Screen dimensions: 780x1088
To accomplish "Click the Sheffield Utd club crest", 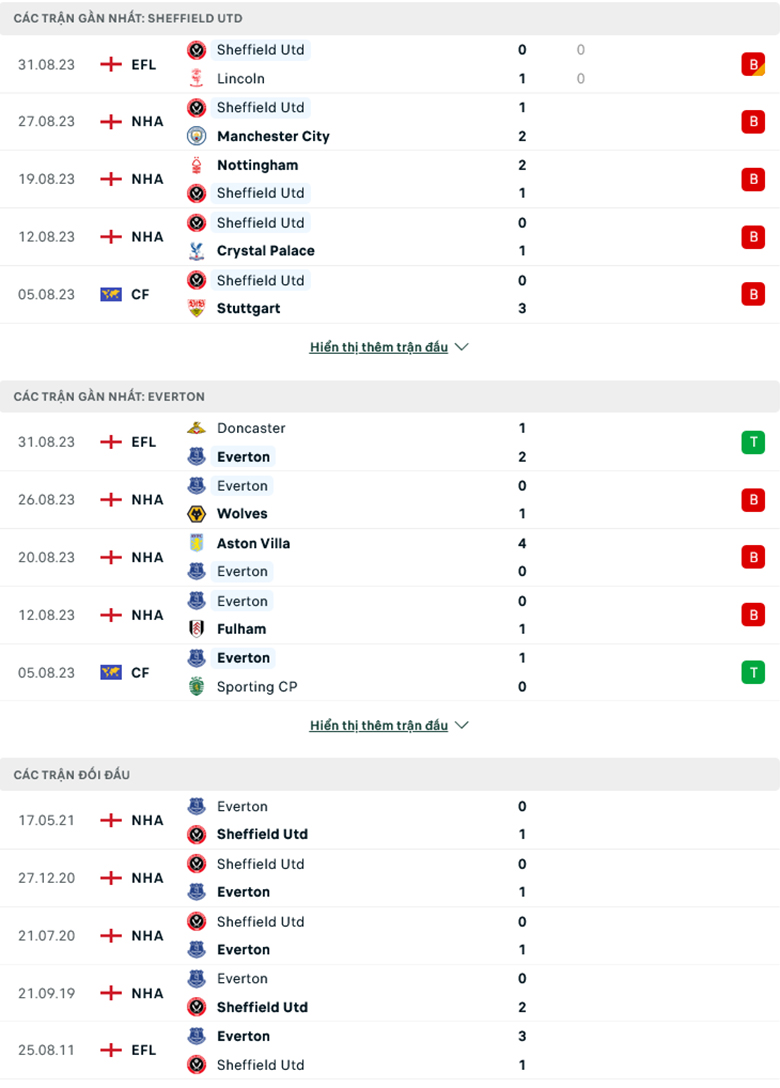I will click(196, 50).
